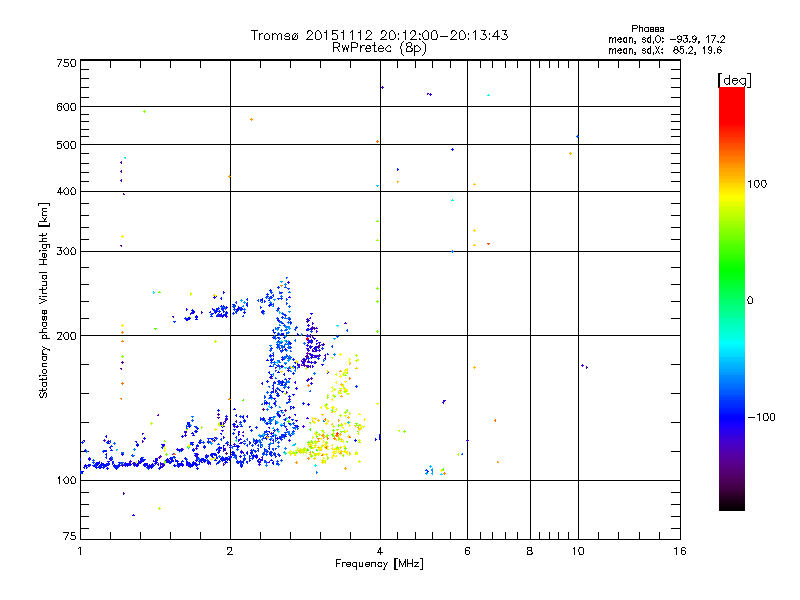Viewport: 800px width, 600px height.
Task: Click the 300 tick label on the height axis
Action: (x=66, y=252)
